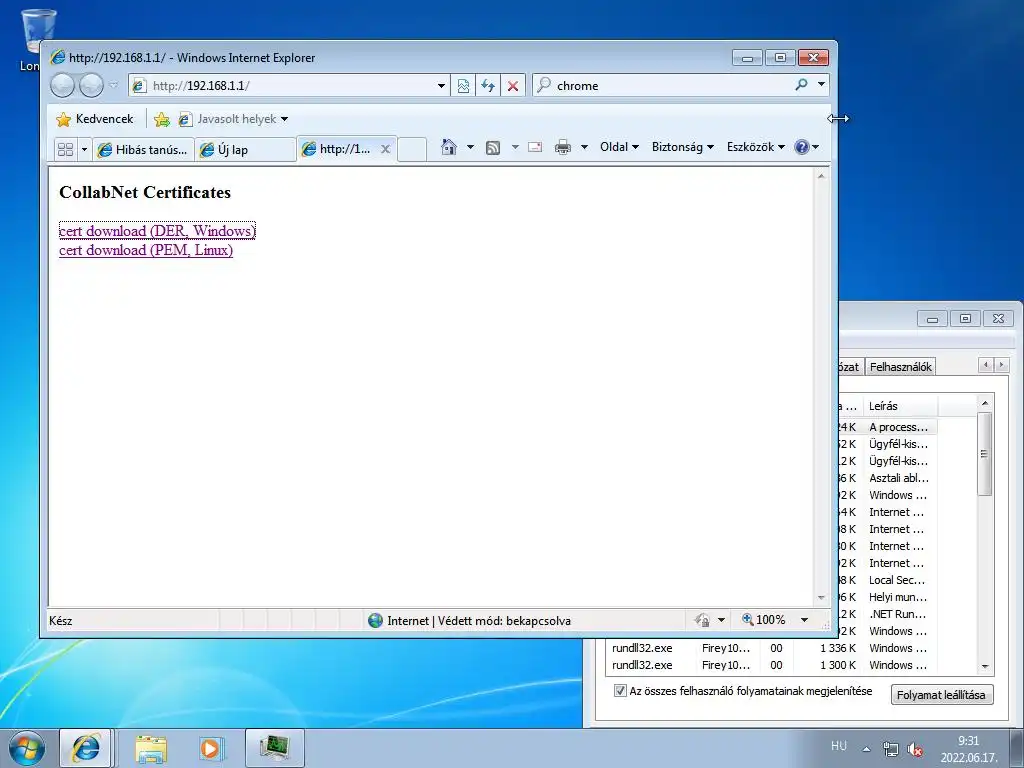
Task: Expand the Print options dropdown arrow
Action: (584, 147)
